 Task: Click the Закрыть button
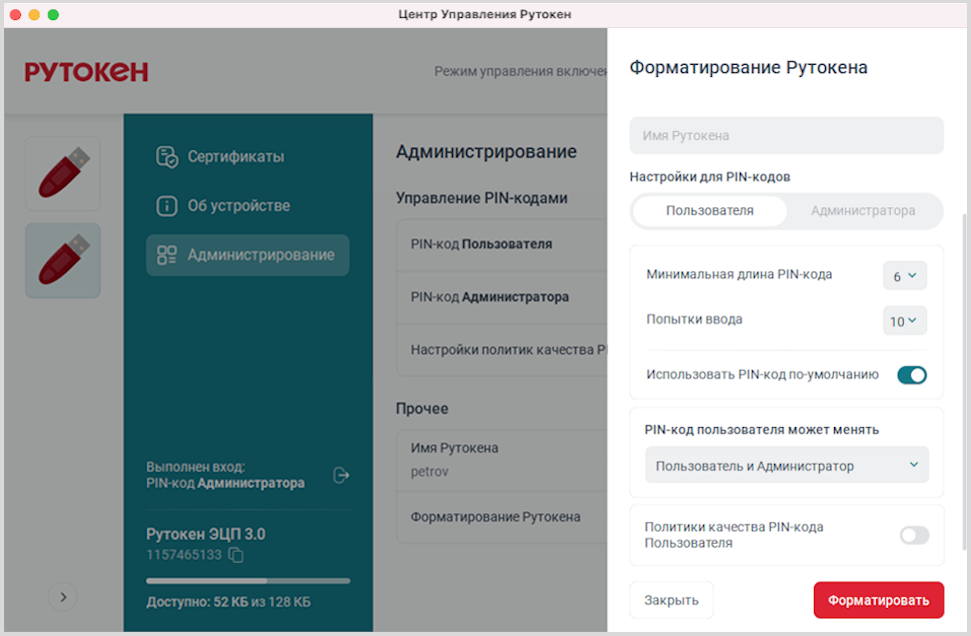671,600
